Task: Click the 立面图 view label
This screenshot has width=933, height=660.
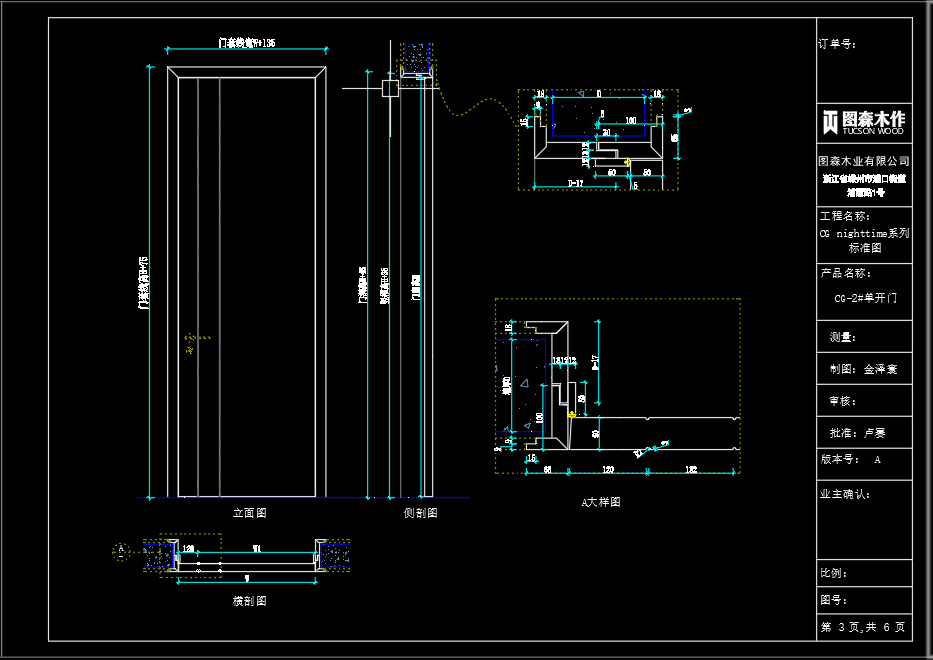Action: click(249, 512)
